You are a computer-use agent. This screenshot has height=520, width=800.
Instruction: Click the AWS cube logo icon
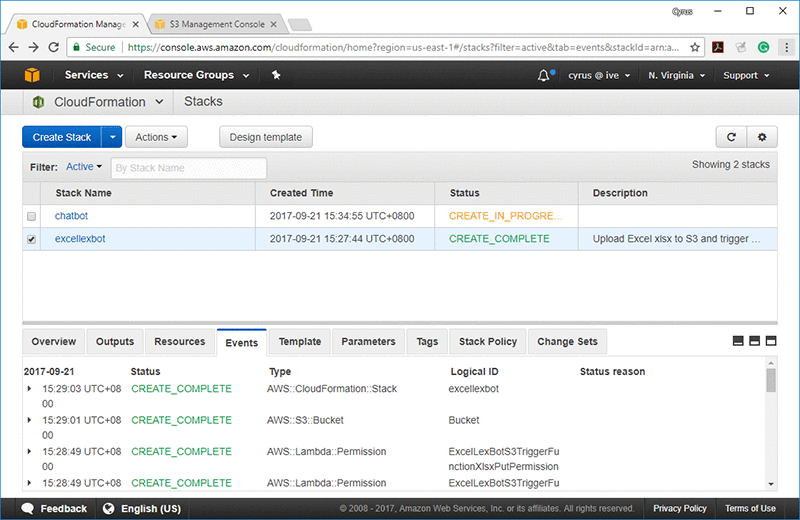[x=32, y=76]
